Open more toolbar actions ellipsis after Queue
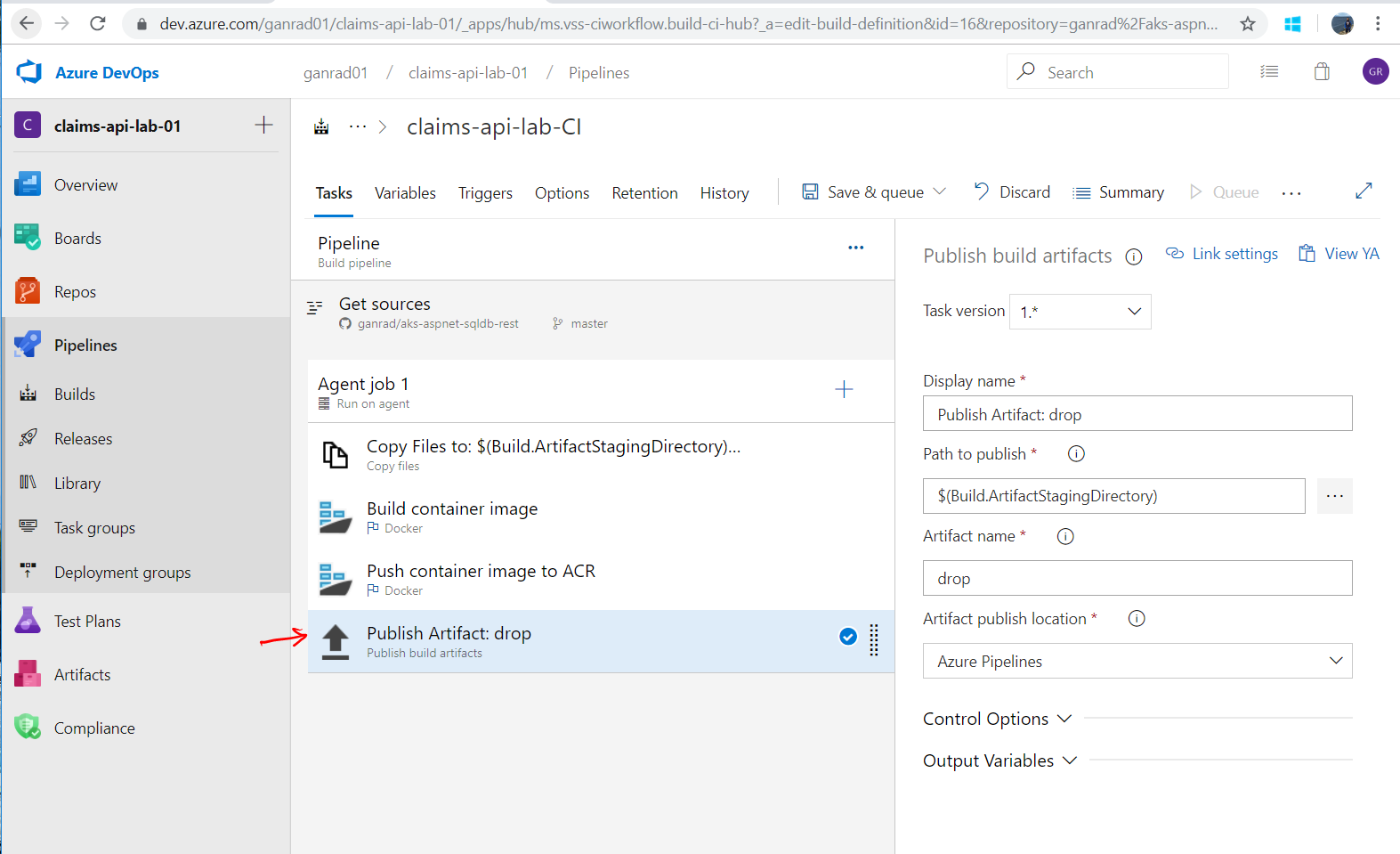This screenshot has height=854, width=1400. (x=1291, y=193)
